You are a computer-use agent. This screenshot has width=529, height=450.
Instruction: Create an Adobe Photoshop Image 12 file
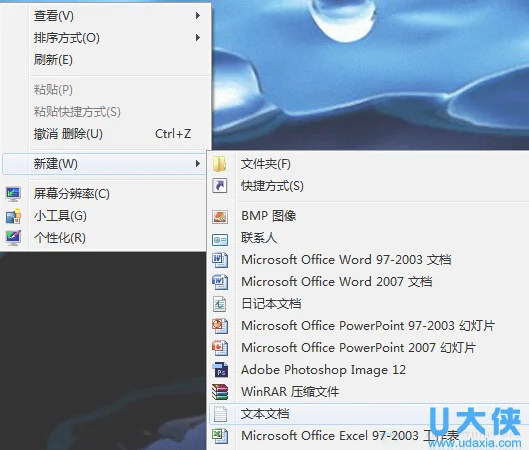pyautogui.click(x=369, y=370)
